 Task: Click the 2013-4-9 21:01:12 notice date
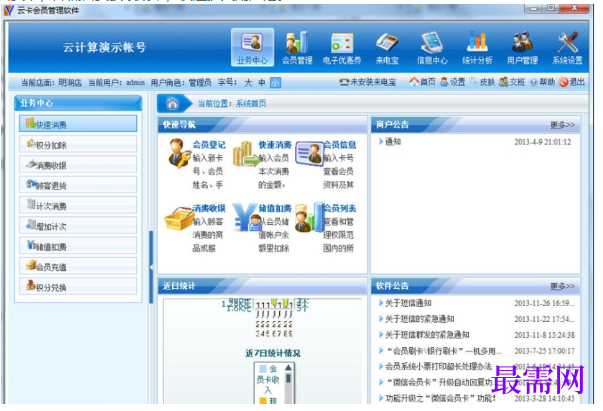tap(543, 142)
